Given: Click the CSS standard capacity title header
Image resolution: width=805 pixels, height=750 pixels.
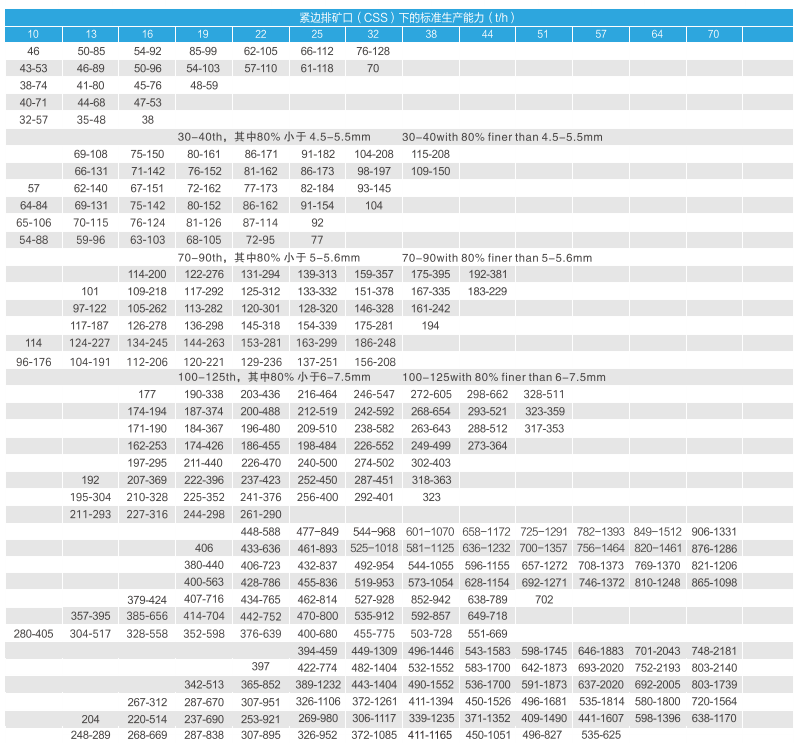Looking at the screenshot, I should (x=402, y=17).
